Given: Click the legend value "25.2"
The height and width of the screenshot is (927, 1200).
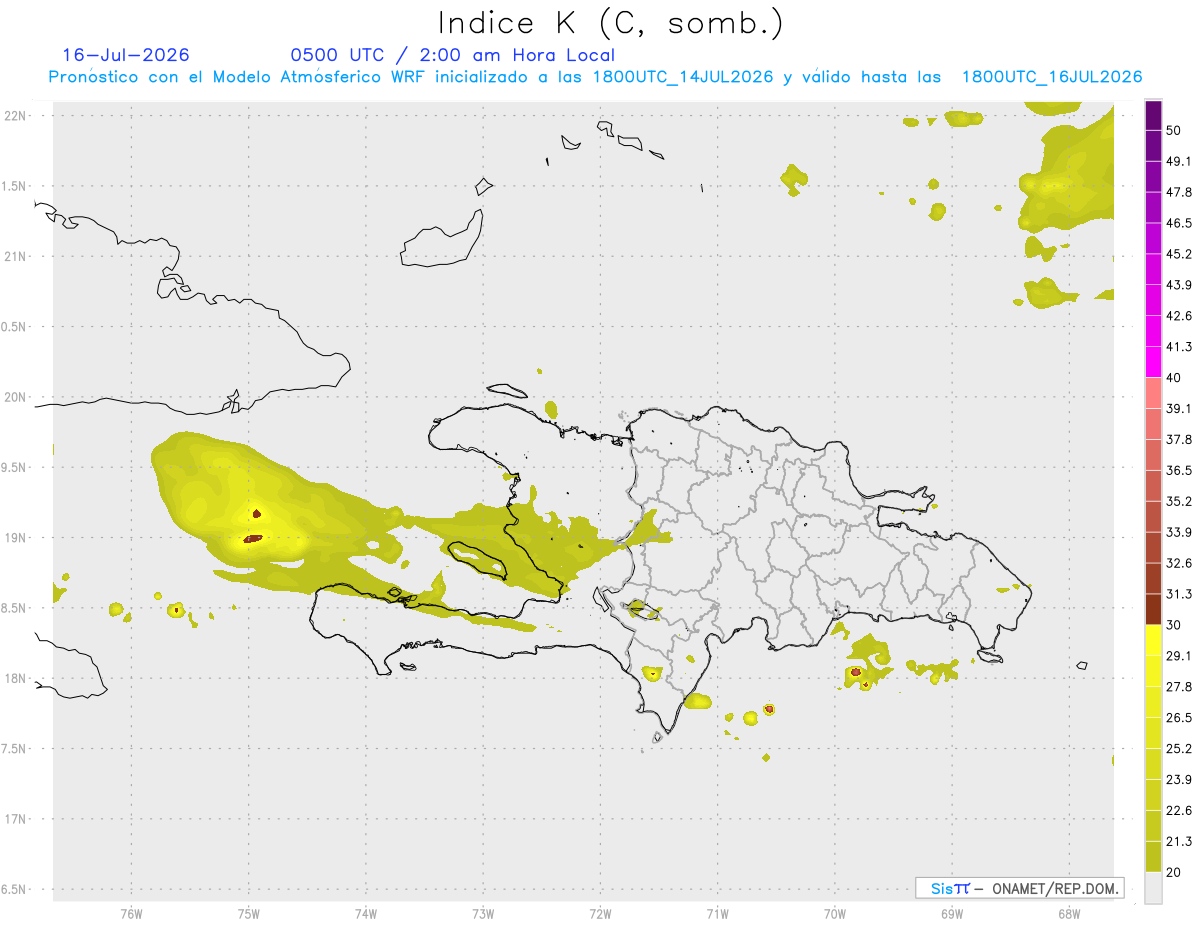Looking at the screenshot, I should 1180,749.
